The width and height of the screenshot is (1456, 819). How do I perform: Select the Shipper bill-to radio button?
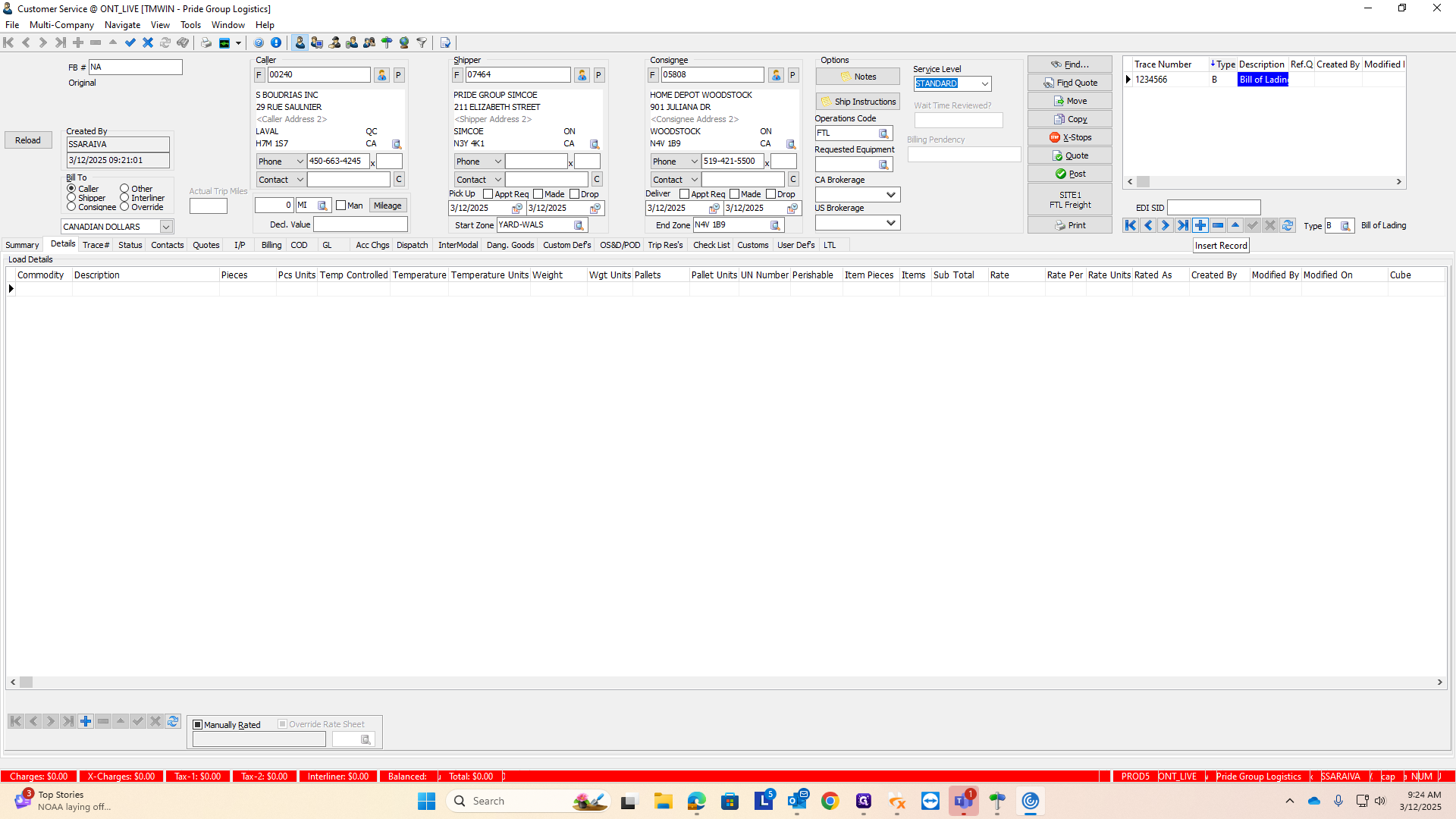(x=71, y=198)
